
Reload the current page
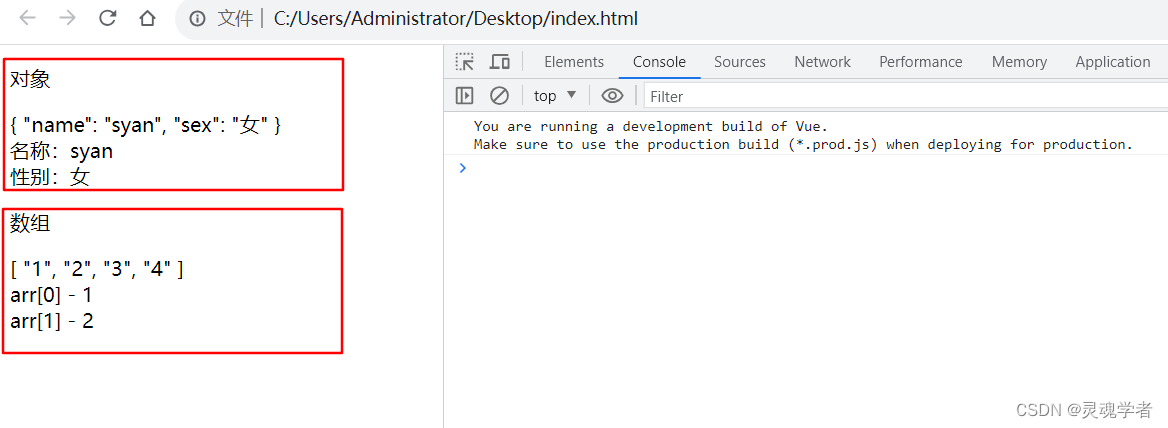coord(108,19)
